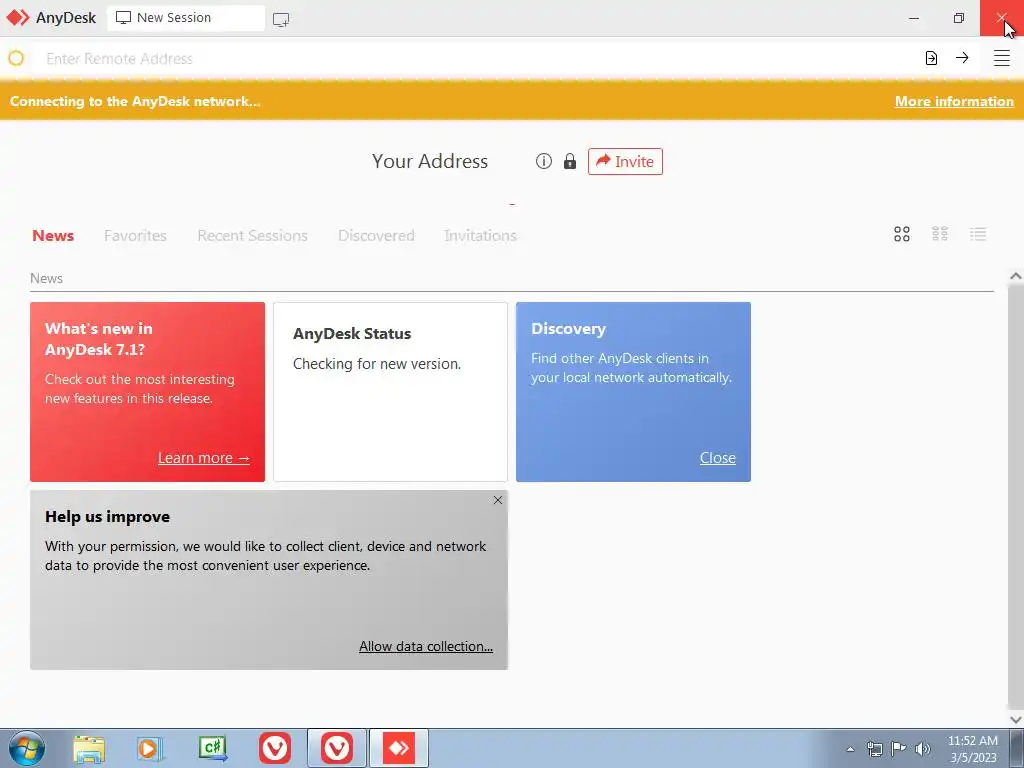The height and width of the screenshot is (768, 1024).
Task: Open Recent Sessions tab
Action: 252,236
